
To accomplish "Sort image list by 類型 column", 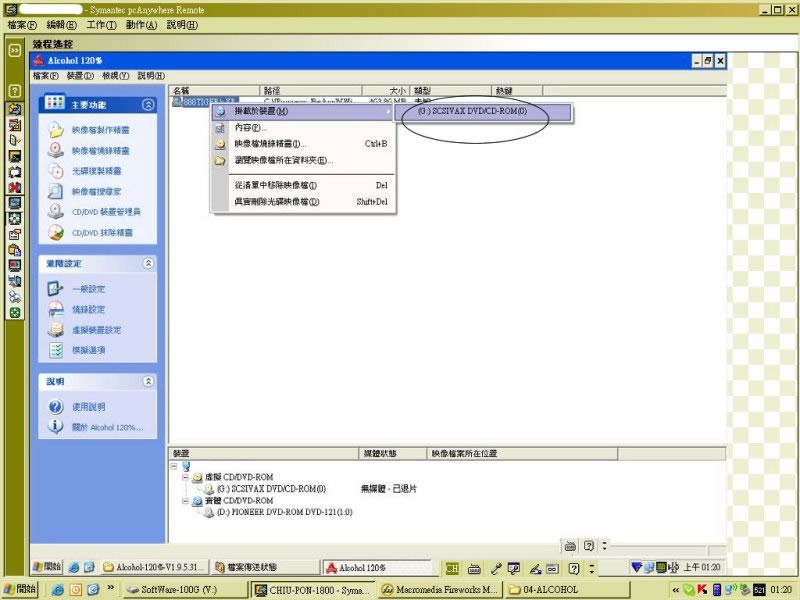I will tap(451, 91).
